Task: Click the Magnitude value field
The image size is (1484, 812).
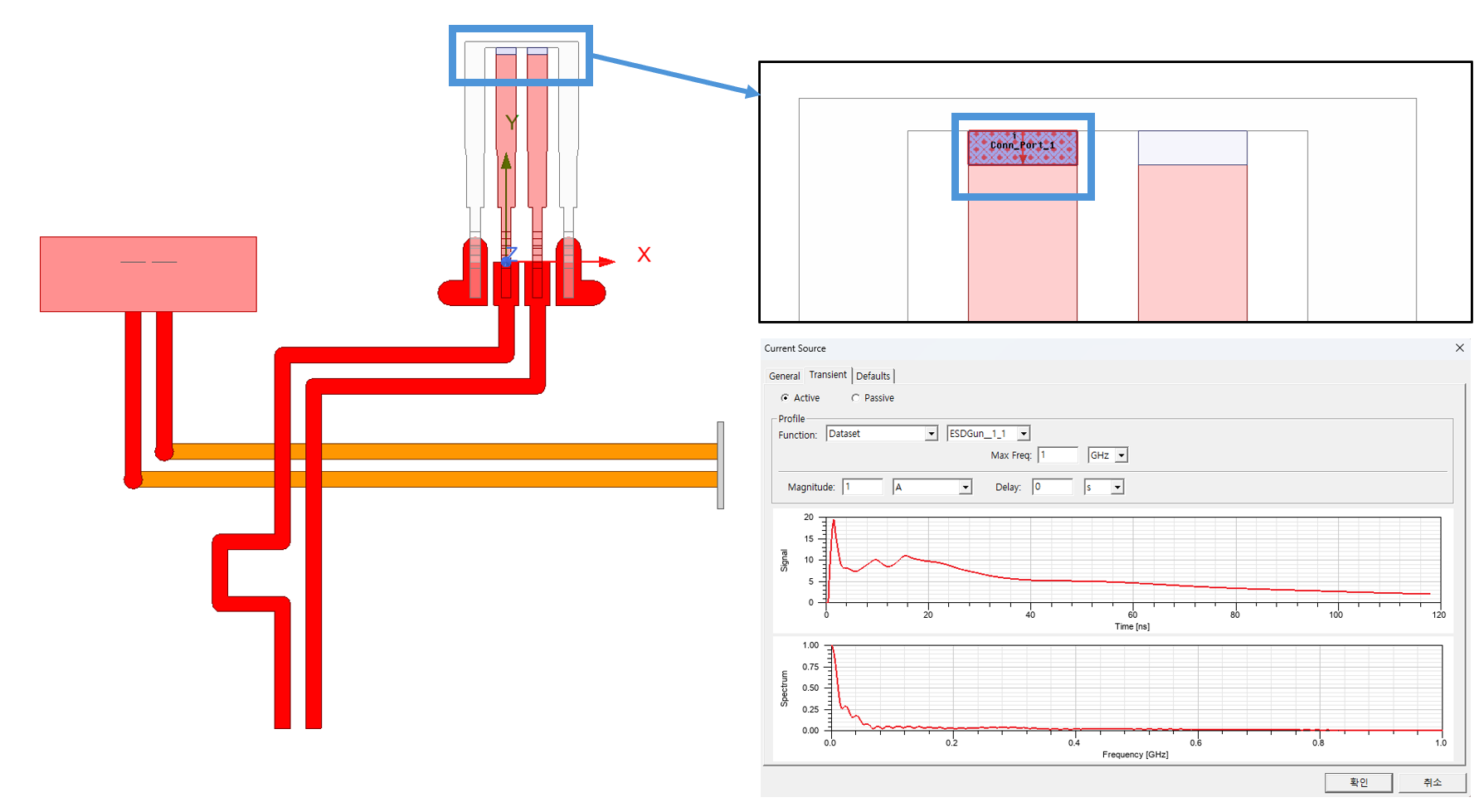Action: (862, 488)
